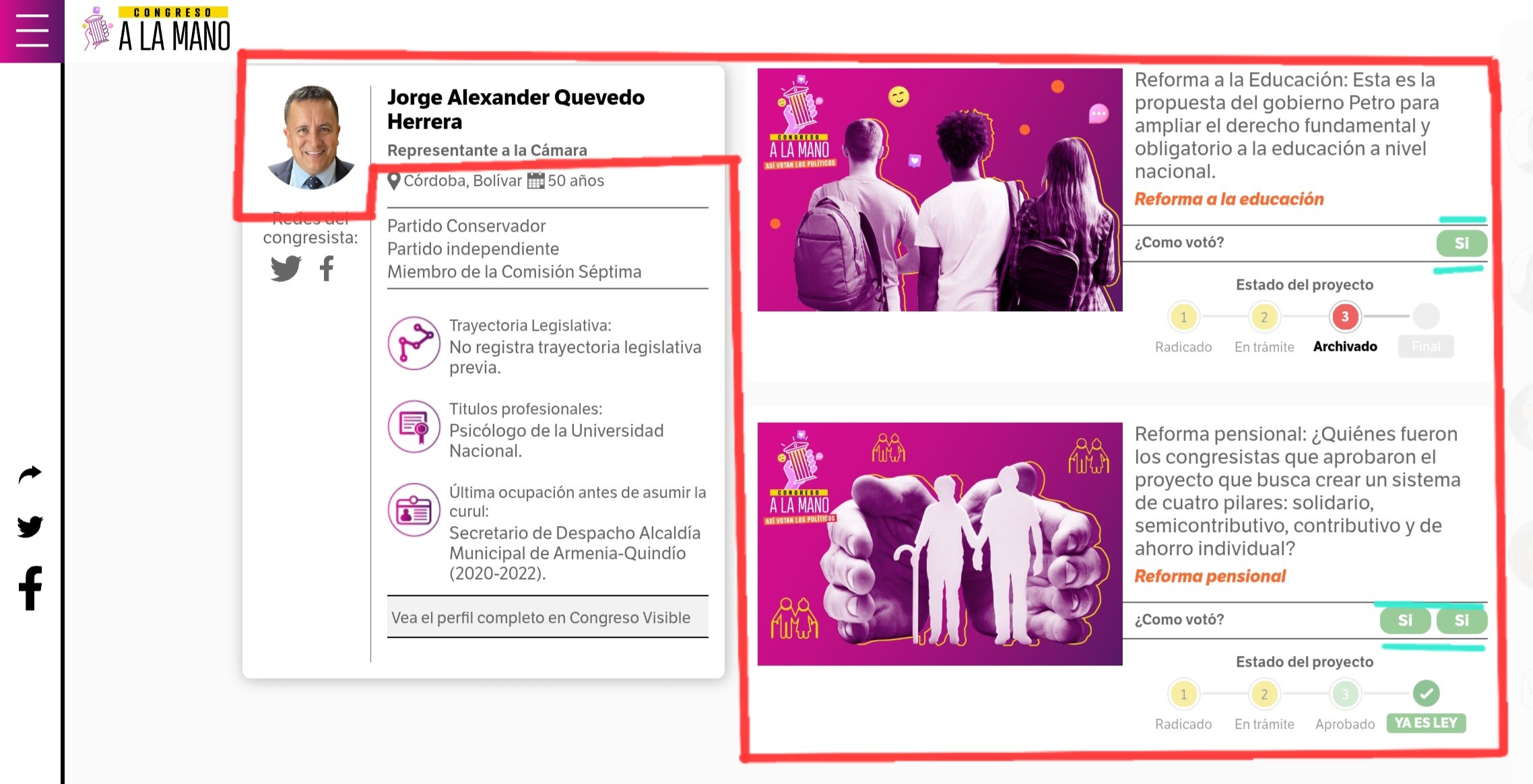Share the page via the sidebar Twitter icon
This screenshot has height=784, width=1533.
coord(29,527)
